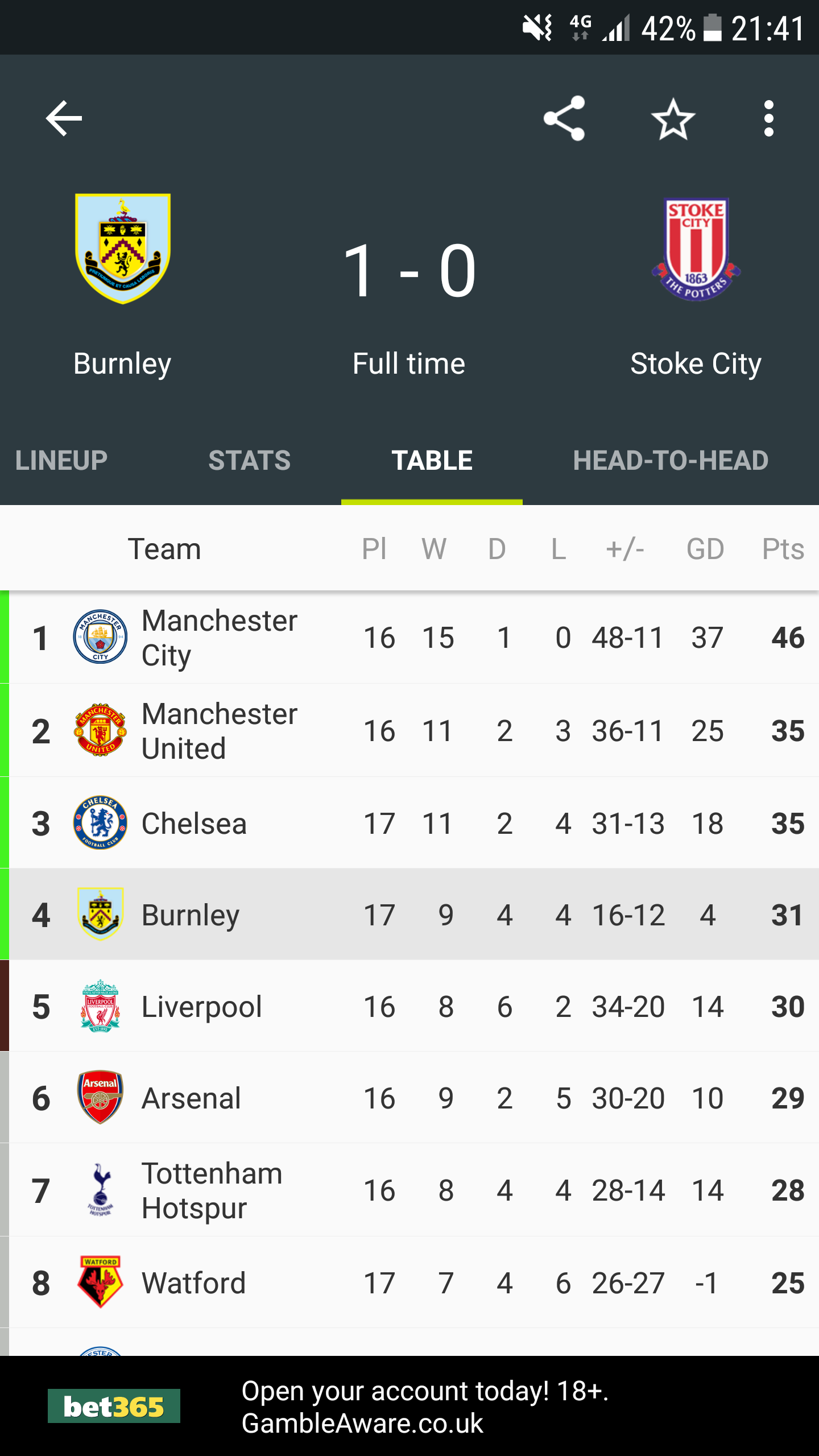Toggle the favorite star for this match
This screenshot has width=819, height=1456.
(x=673, y=118)
